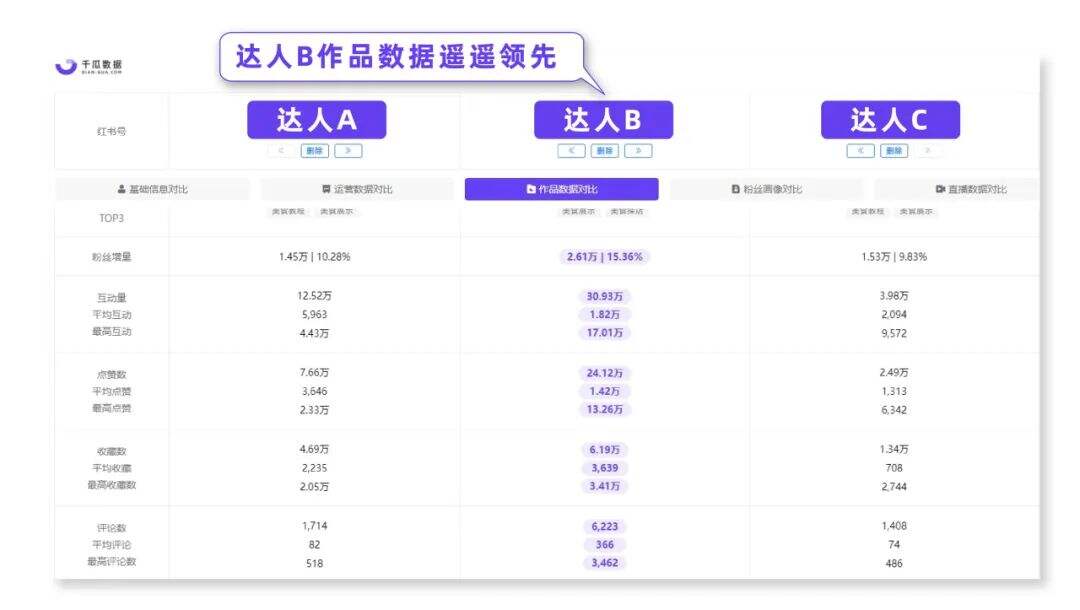Viewport: 1080px width, 610px height.
Task: Click the value 1.45万 | 10.28%
Action: [x=315, y=257]
